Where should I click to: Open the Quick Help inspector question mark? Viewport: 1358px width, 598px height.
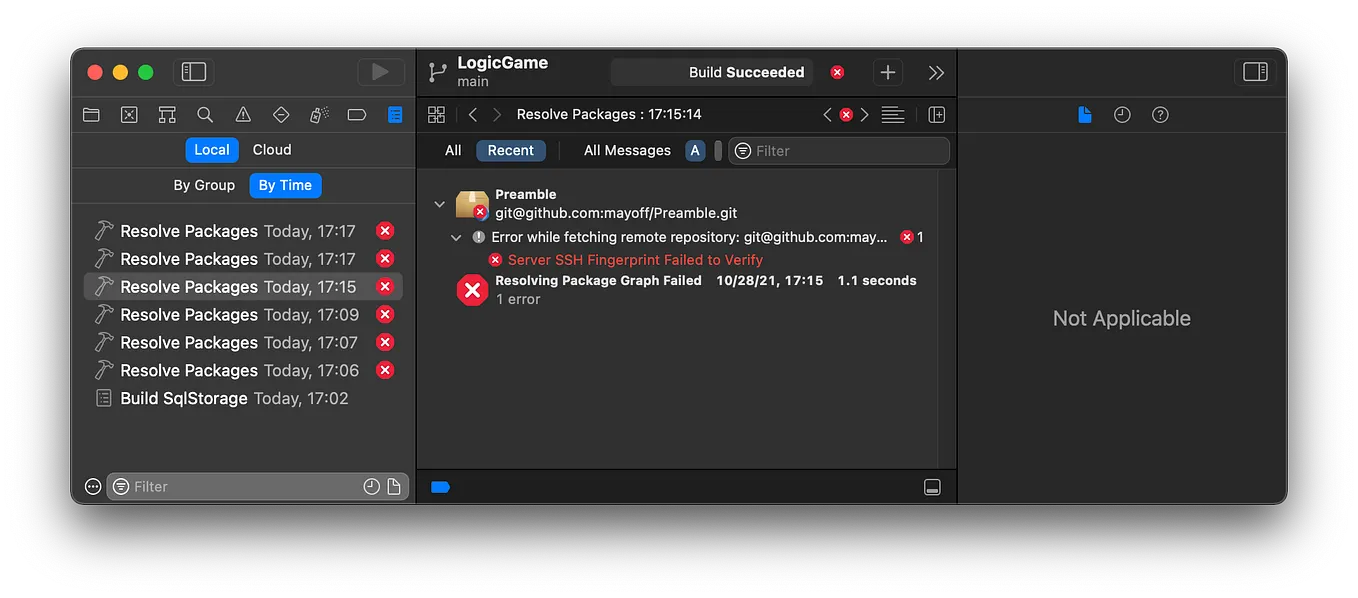pos(1159,114)
